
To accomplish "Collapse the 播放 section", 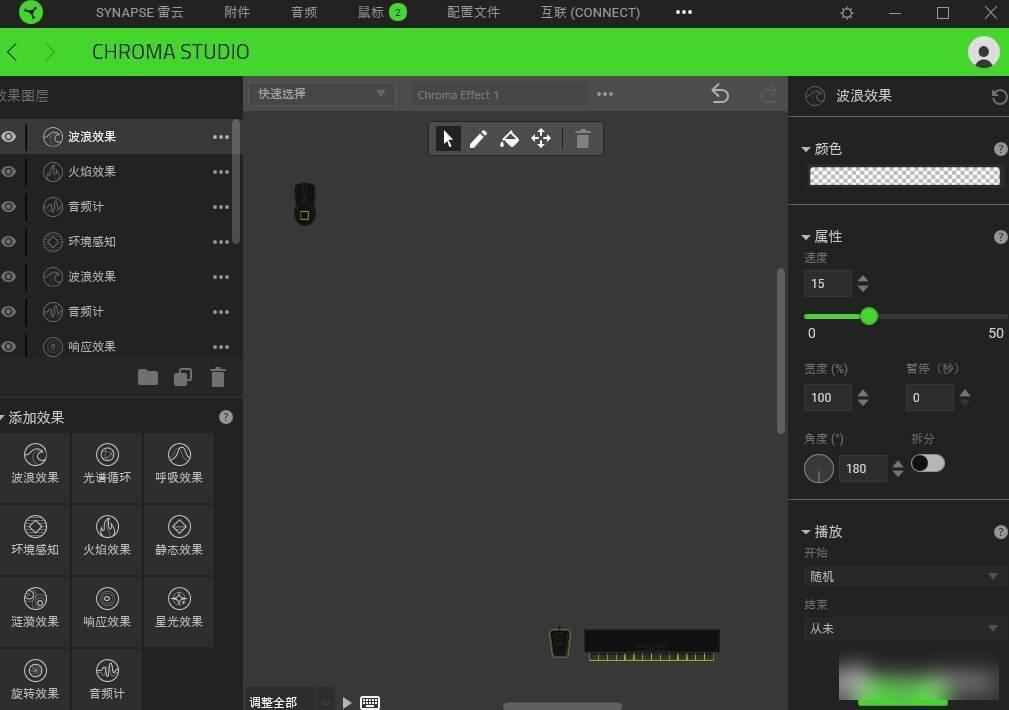I will [x=806, y=532].
